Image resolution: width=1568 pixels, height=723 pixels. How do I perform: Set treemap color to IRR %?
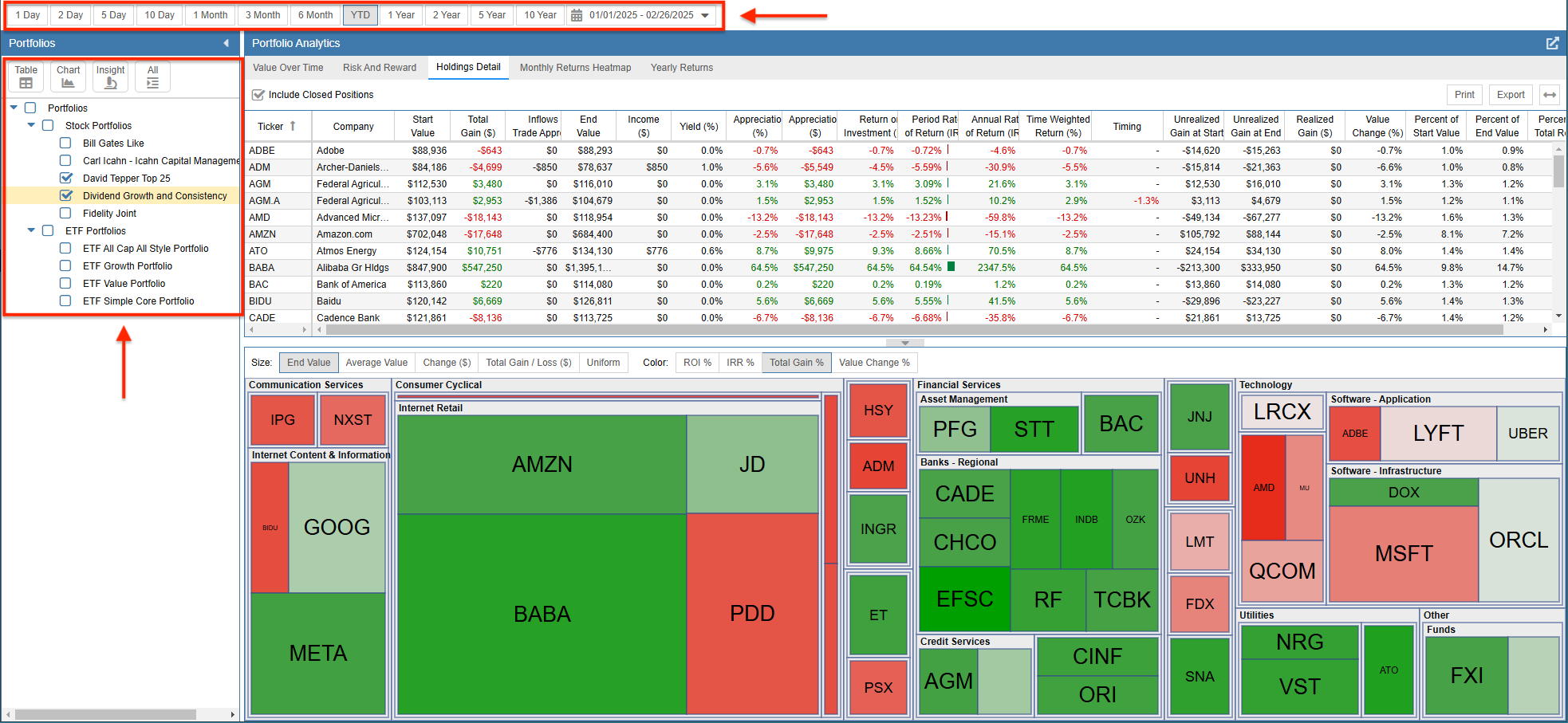tap(740, 363)
